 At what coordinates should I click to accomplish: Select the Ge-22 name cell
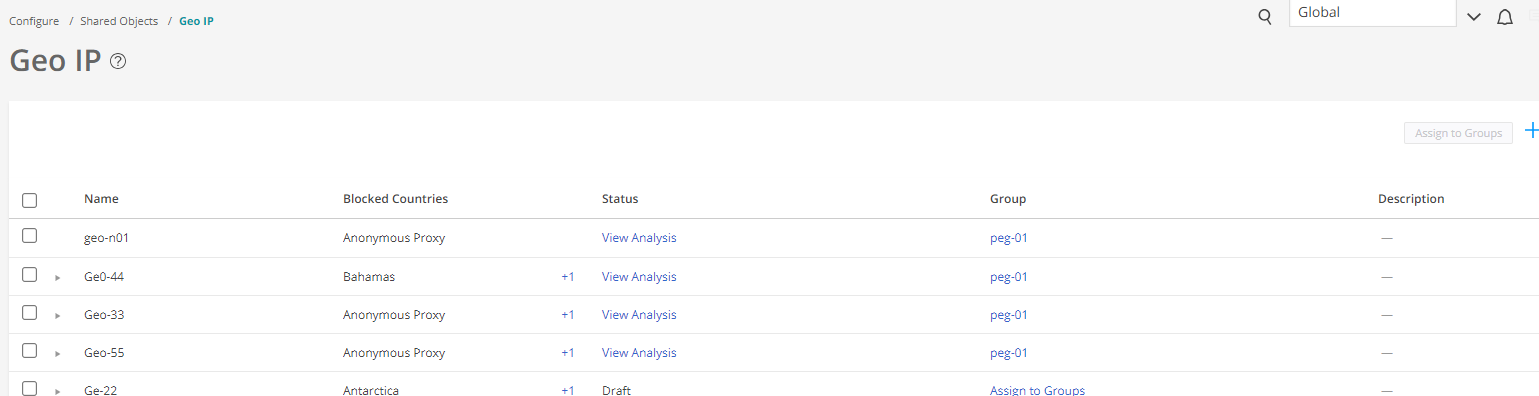click(x=101, y=390)
